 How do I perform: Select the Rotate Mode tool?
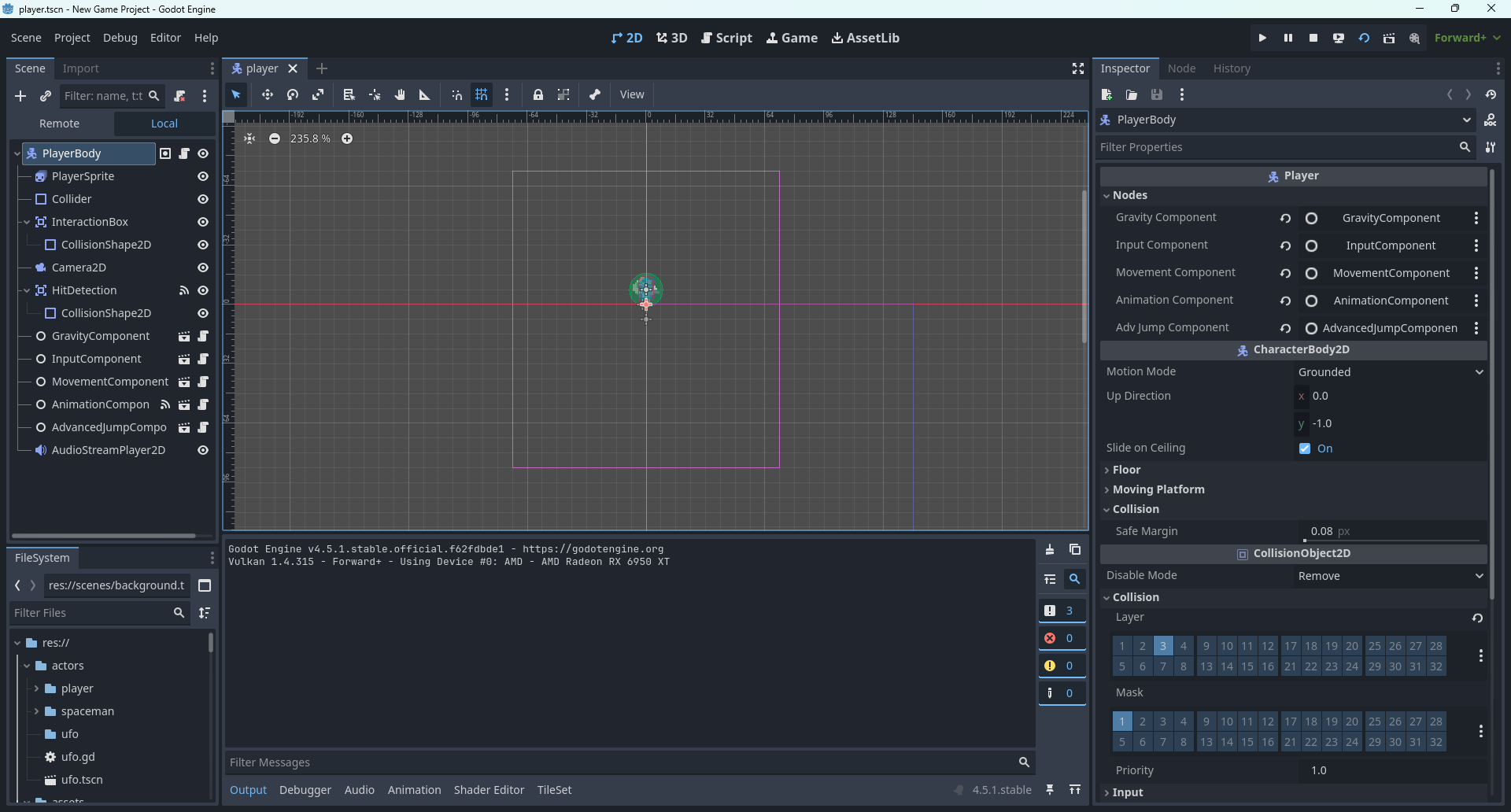[x=293, y=94]
